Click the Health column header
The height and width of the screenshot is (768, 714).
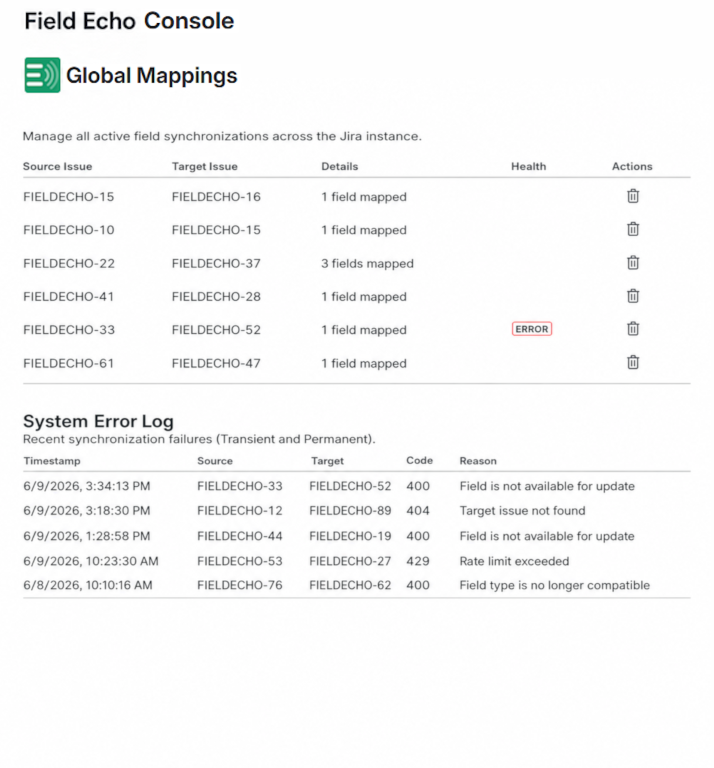(528, 167)
